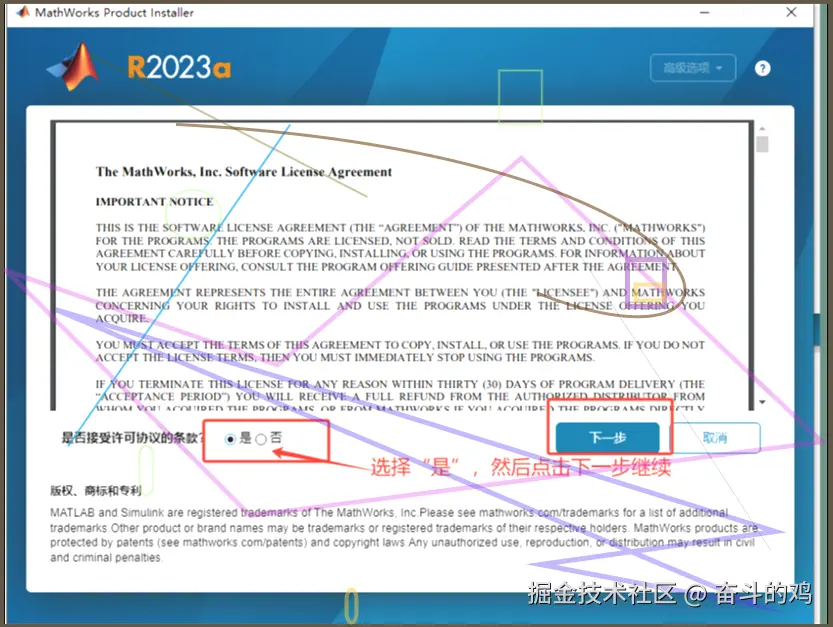This screenshot has width=833, height=627.
Task: Click the 'The MathWorks, Inc. Software License Agreement' title
Action: 244,172
